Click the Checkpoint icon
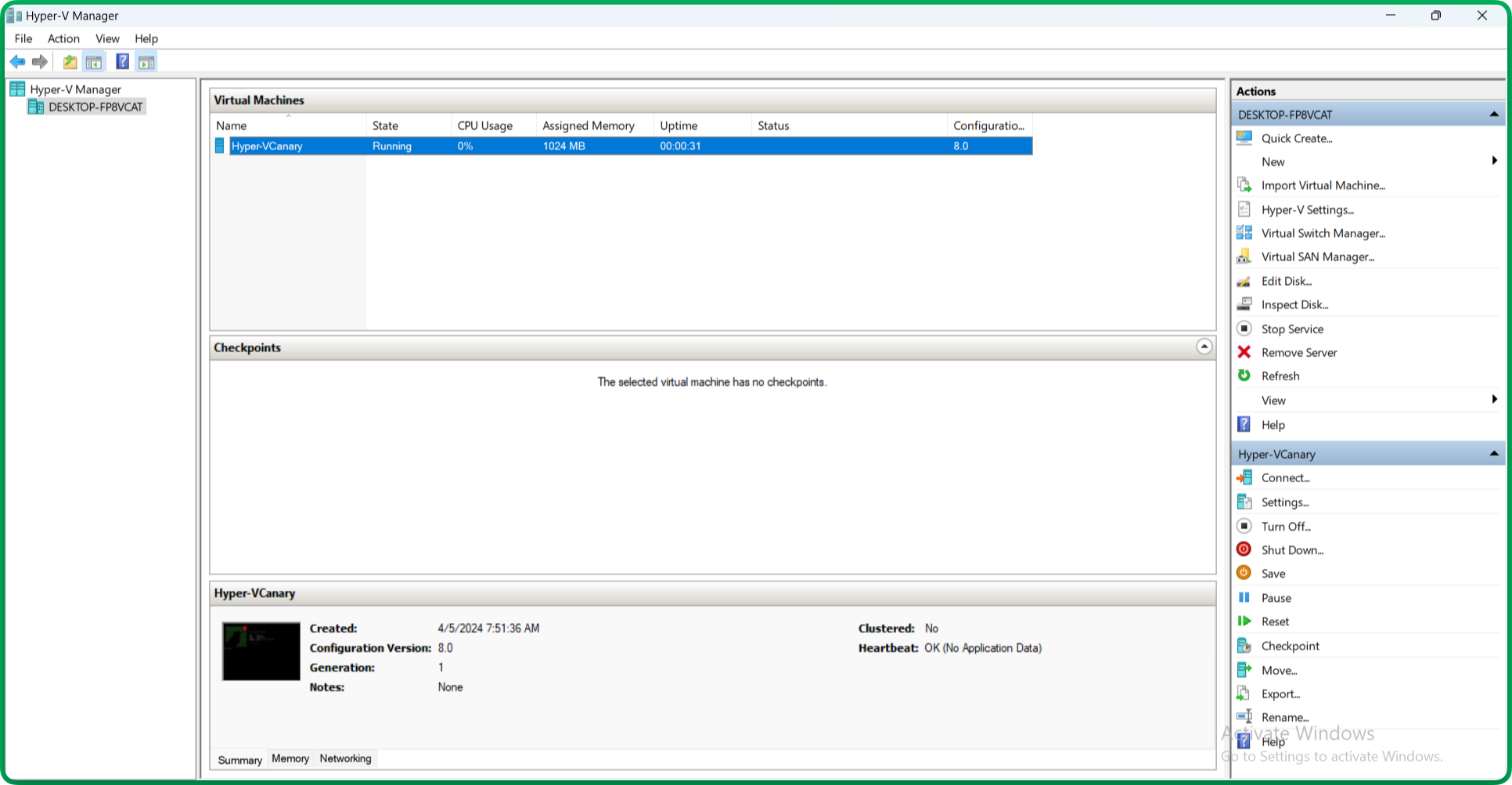Image resolution: width=1512 pixels, height=785 pixels. [1244, 646]
